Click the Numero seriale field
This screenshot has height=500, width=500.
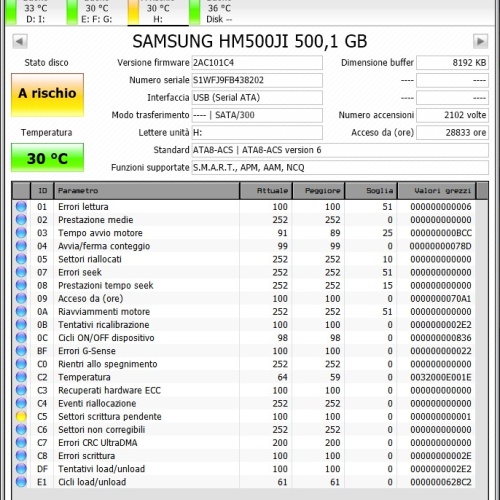click(257, 80)
